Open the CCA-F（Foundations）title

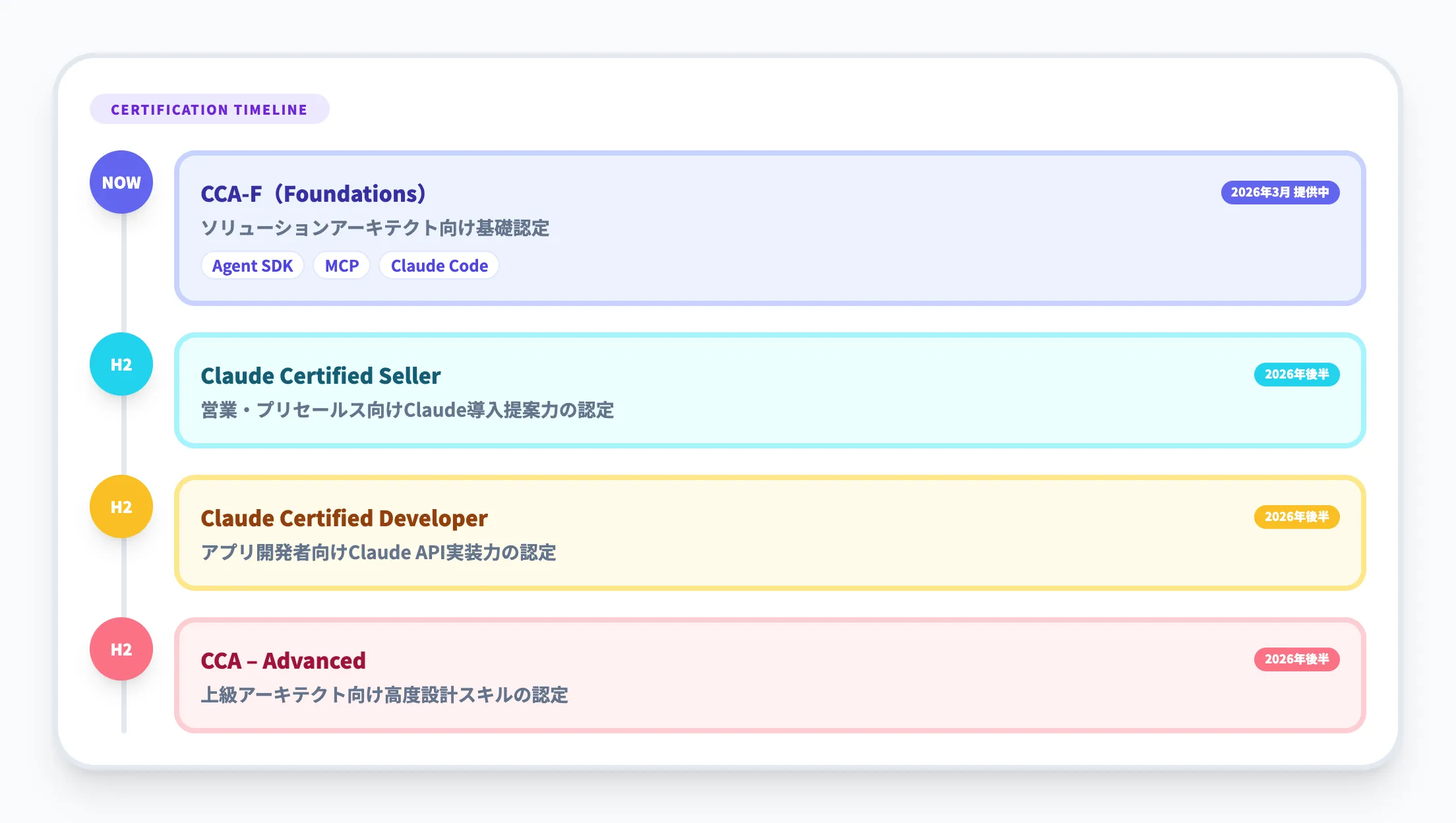314,194
